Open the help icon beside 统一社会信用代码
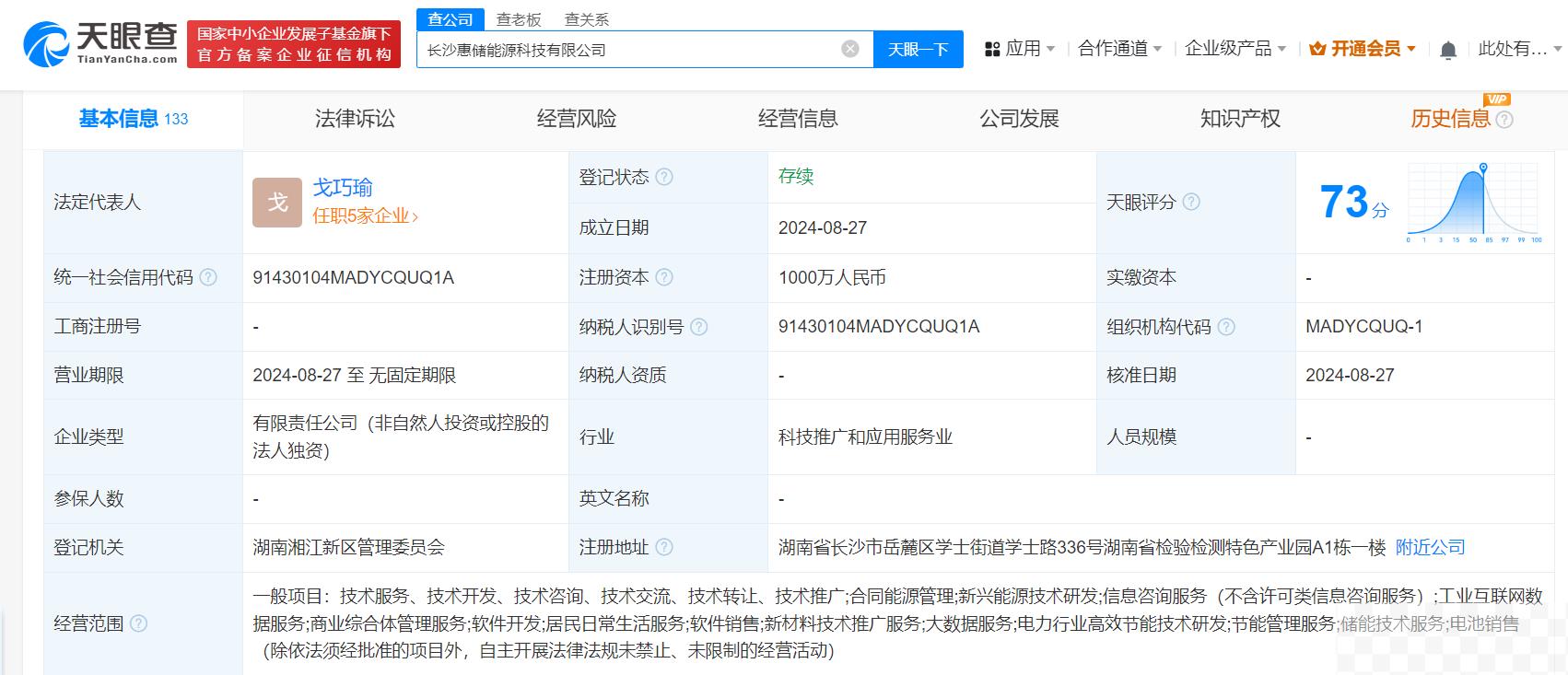This screenshot has height=675, width=1568. pos(208,277)
